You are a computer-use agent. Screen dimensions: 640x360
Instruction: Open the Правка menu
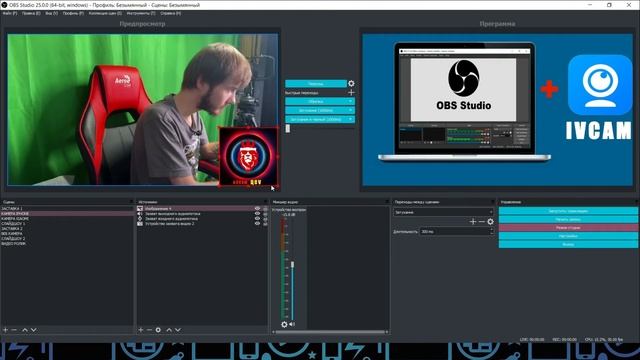coord(31,13)
